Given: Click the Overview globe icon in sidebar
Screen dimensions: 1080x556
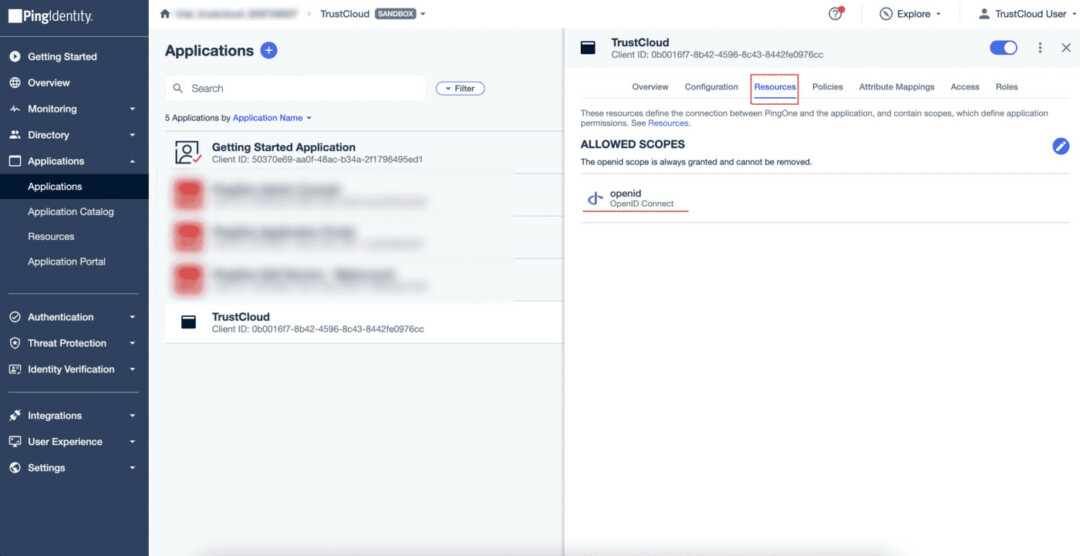Looking at the screenshot, I should [x=15, y=83].
